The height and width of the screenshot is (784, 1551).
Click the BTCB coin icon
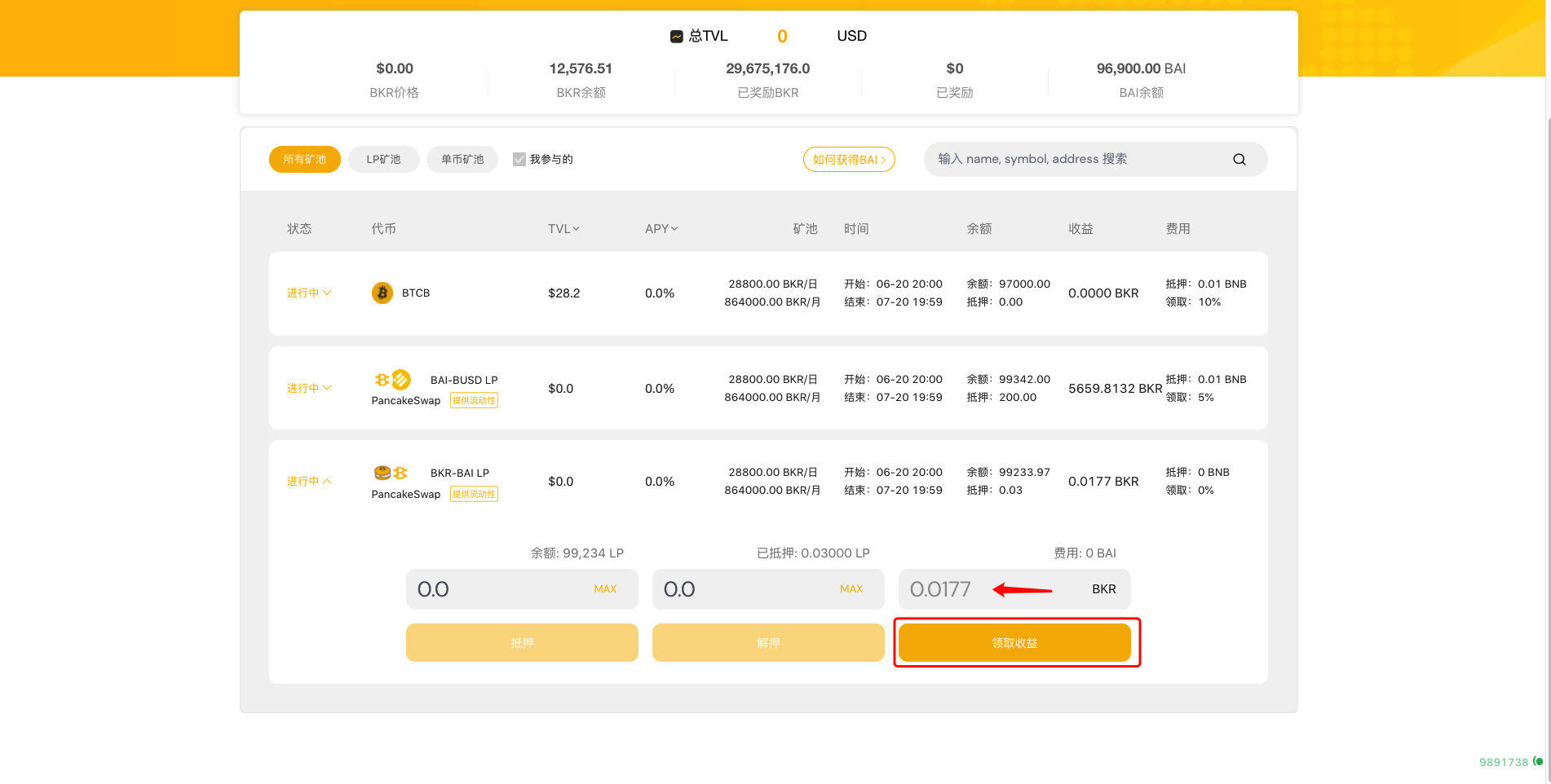pyautogui.click(x=382, y=293)
